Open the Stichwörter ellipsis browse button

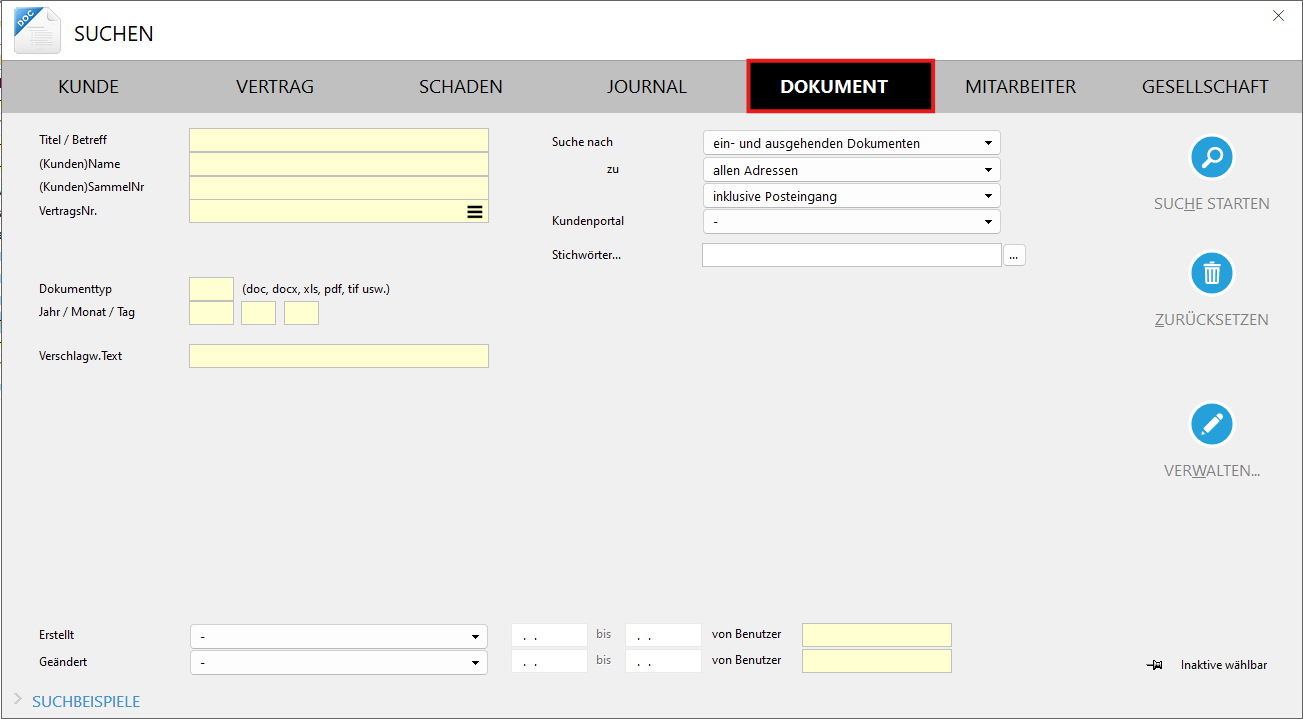pos(1014,256)
